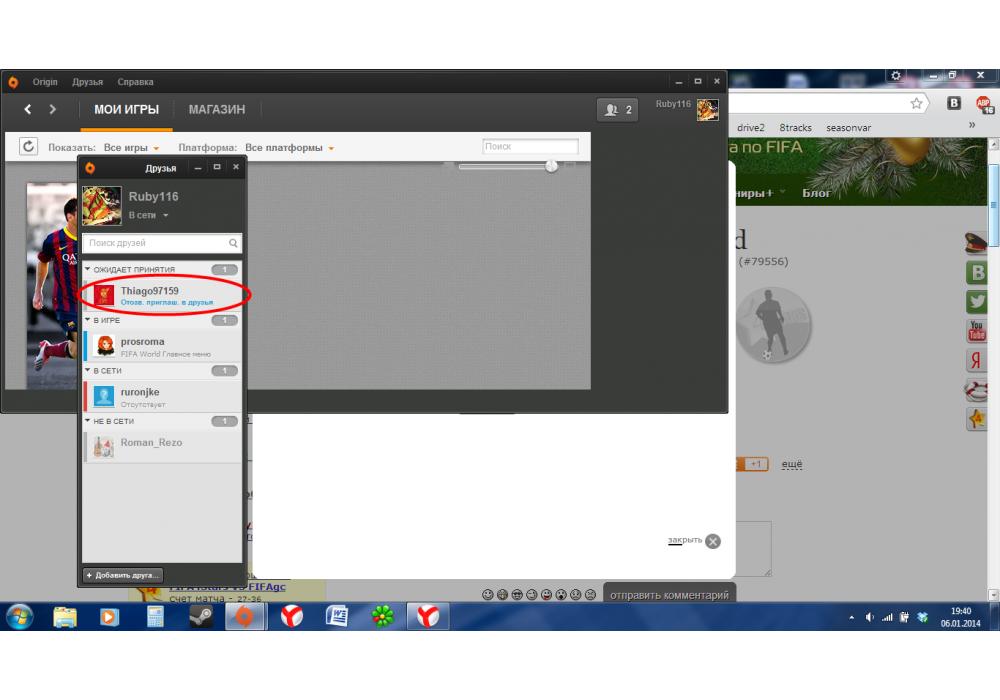Click the refresh icon in Origin's game library
Viewport: 1000px width, 700px height.
click(29, 147)
